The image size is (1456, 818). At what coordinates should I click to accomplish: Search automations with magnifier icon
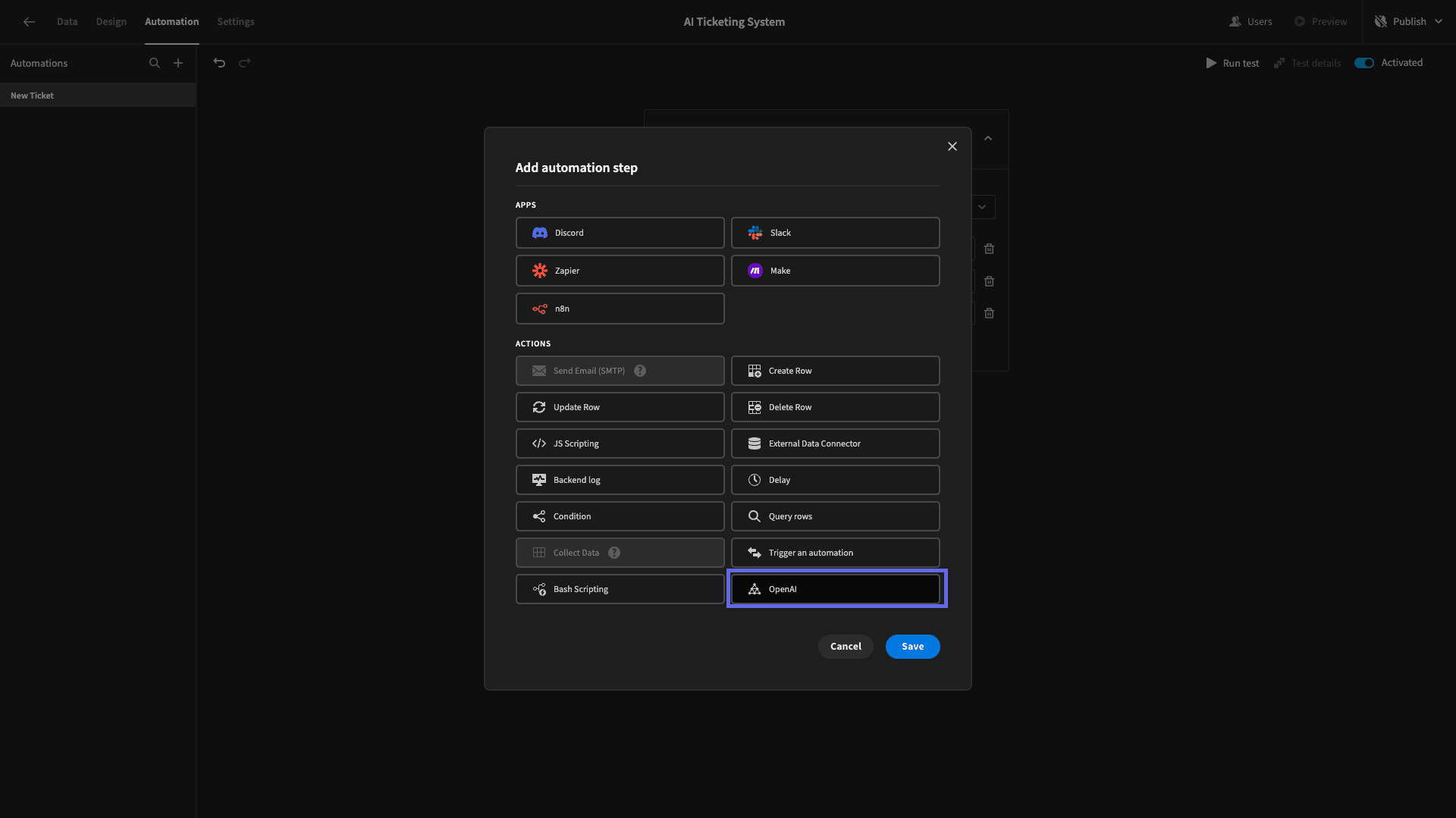point(154,63)
